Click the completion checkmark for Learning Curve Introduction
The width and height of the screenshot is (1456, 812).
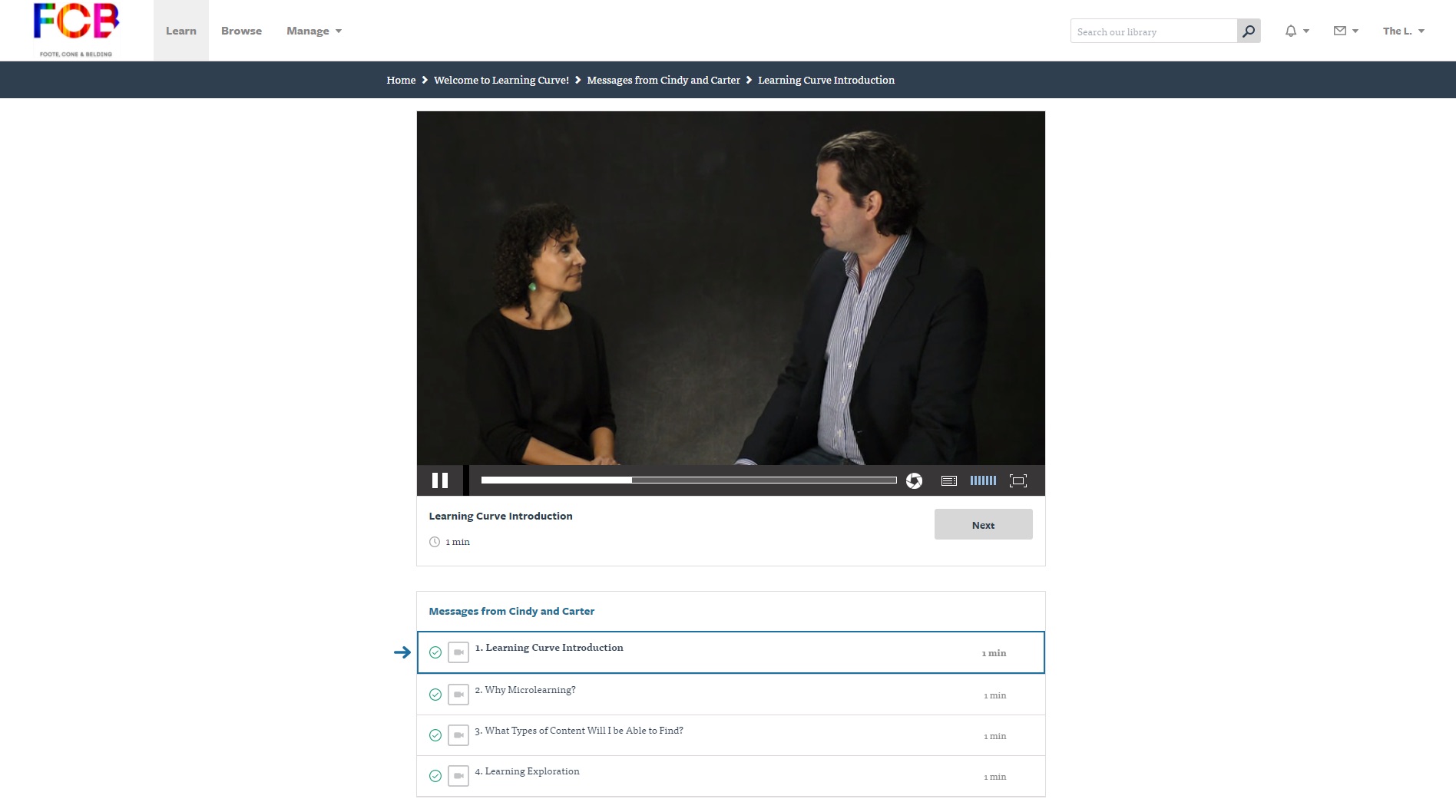435,652
